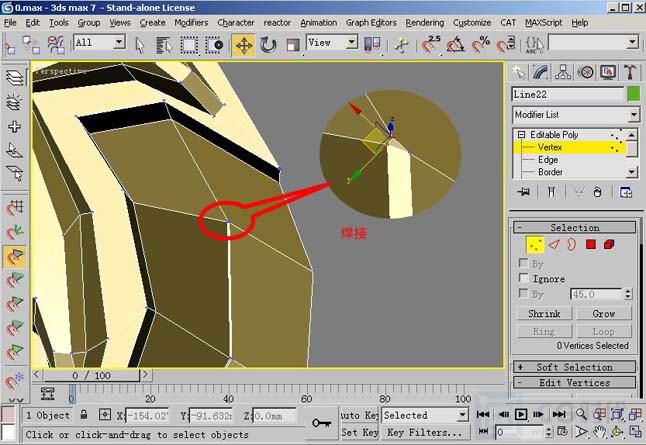Open the Rendering menu
Viewport: 646px width, 445px height.
click(x=425, y=23)
